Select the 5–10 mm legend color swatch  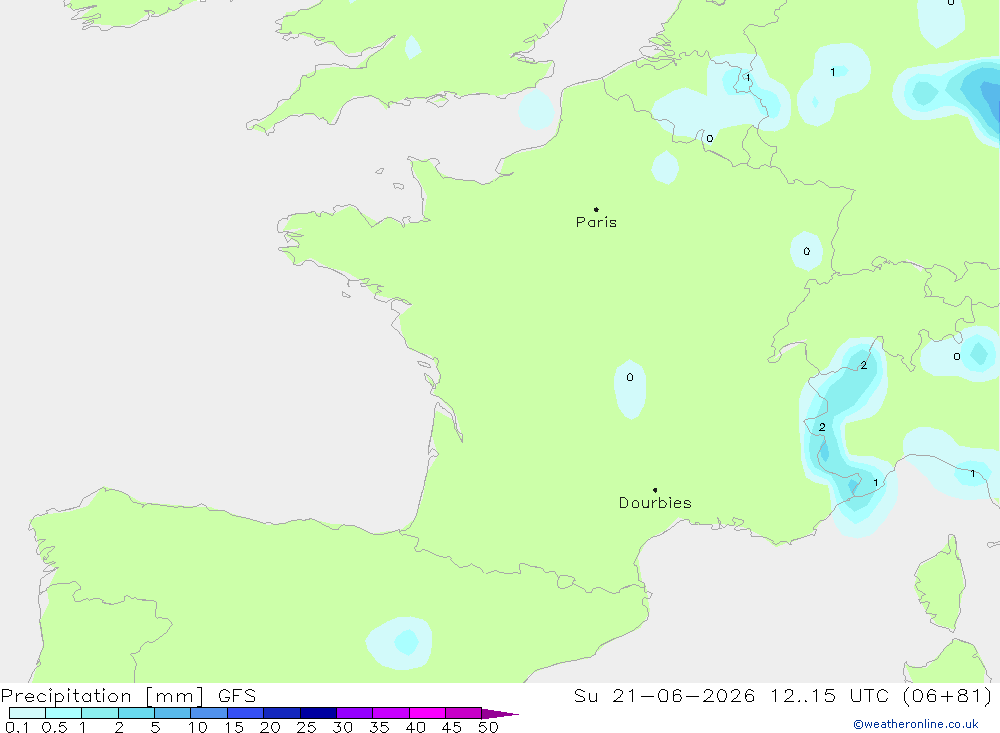[173, 713]
